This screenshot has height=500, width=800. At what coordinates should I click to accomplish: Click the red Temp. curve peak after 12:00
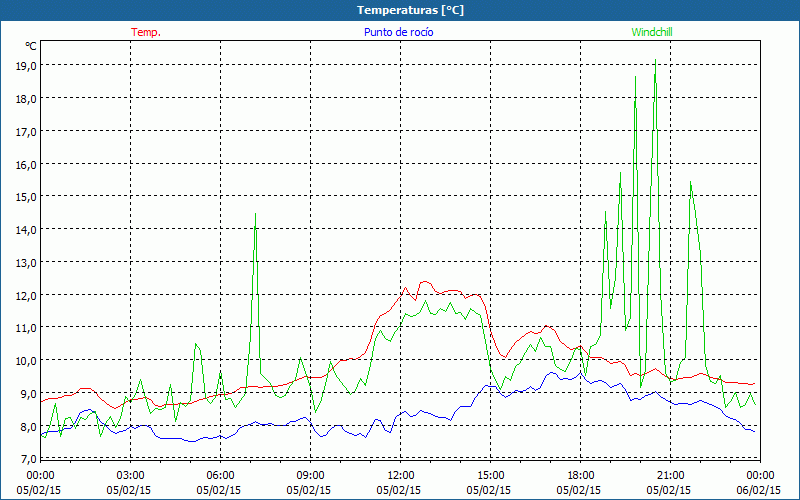pyautogui.click(x=424, y=282)
